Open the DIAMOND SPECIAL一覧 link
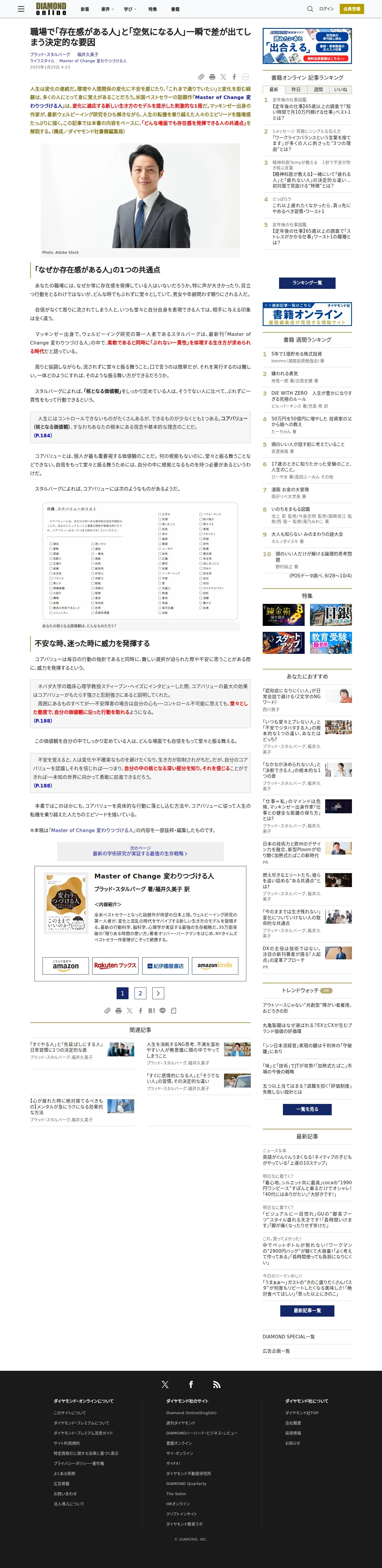The width and height of the screenshot is (382, 1568). tap(289, 1337)
